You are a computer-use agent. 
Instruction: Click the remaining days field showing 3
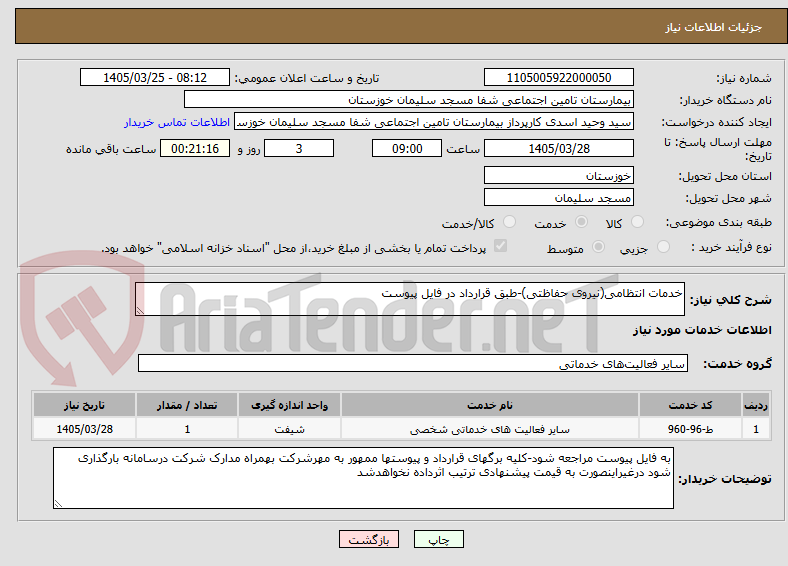coord(299,148)
